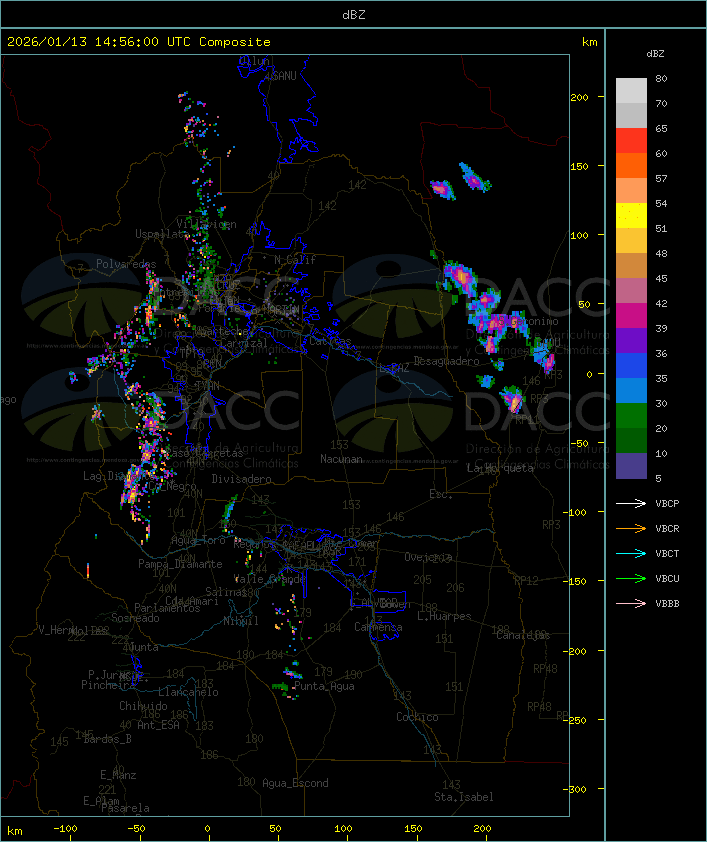707x842 pixels.
Task: Click the Cochico map label
Action: pyautogui.click(x=417, y=717)
